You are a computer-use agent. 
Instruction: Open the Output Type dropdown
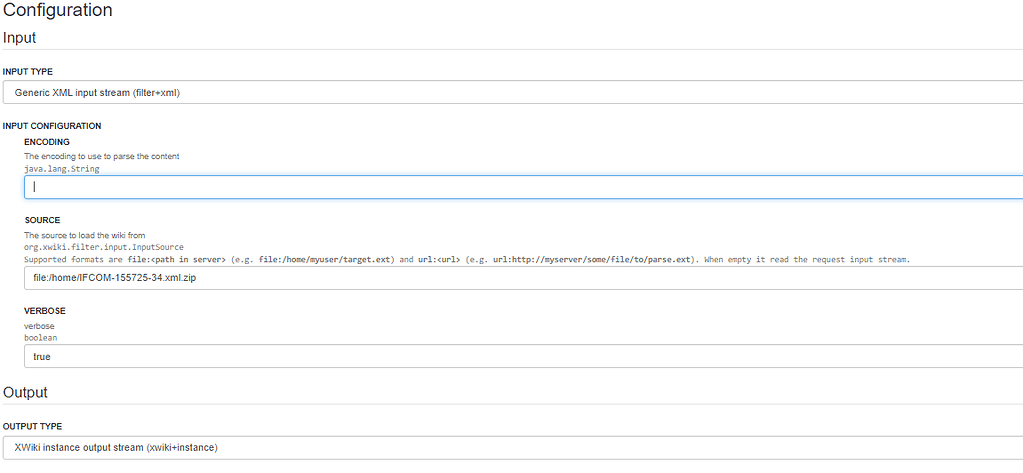(x=512, y=448)
